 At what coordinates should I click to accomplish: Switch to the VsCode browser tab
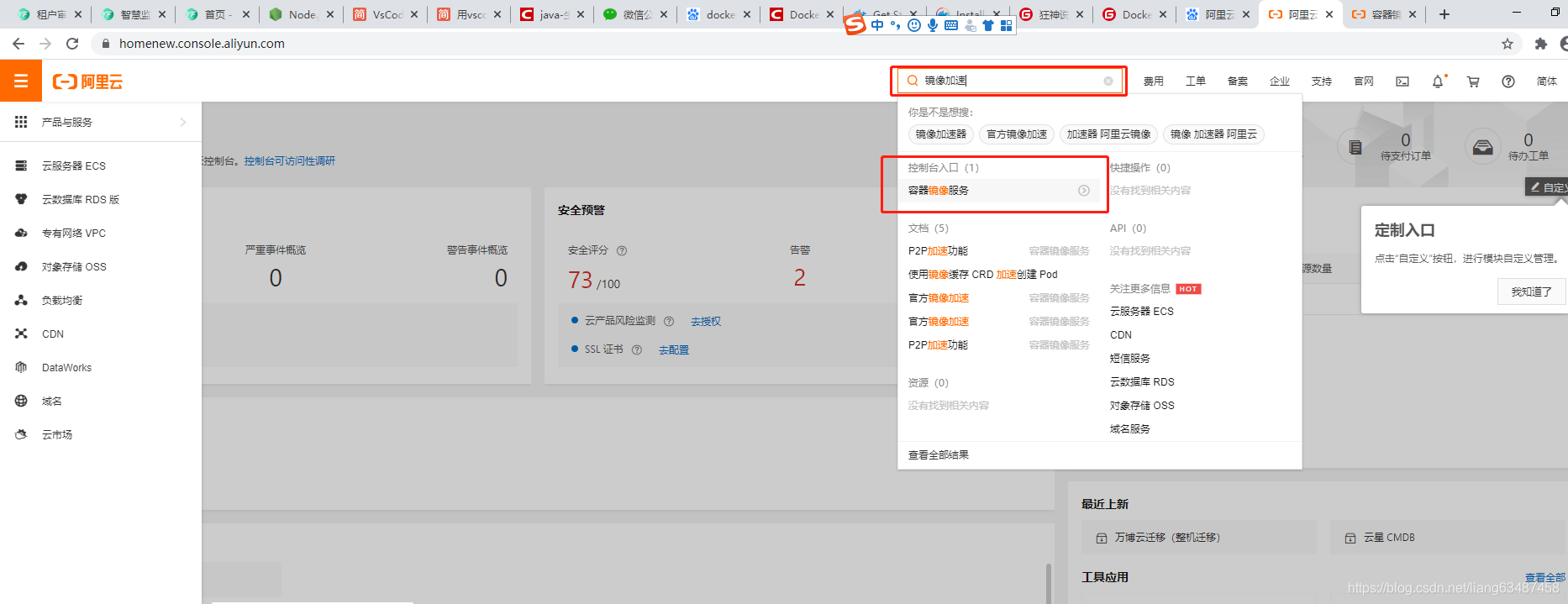[385, 14]
